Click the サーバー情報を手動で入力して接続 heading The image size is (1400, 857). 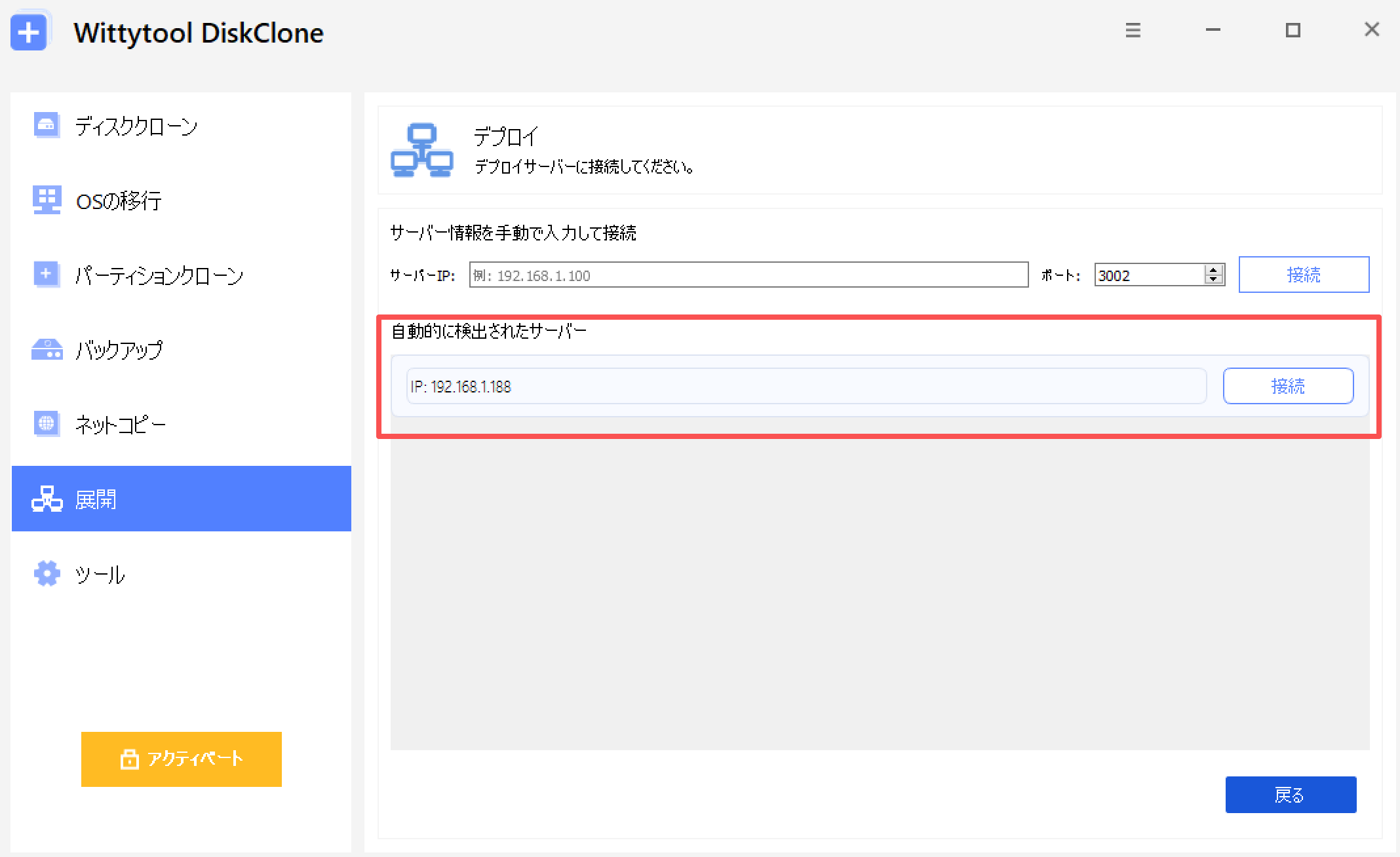coord(513,233)
